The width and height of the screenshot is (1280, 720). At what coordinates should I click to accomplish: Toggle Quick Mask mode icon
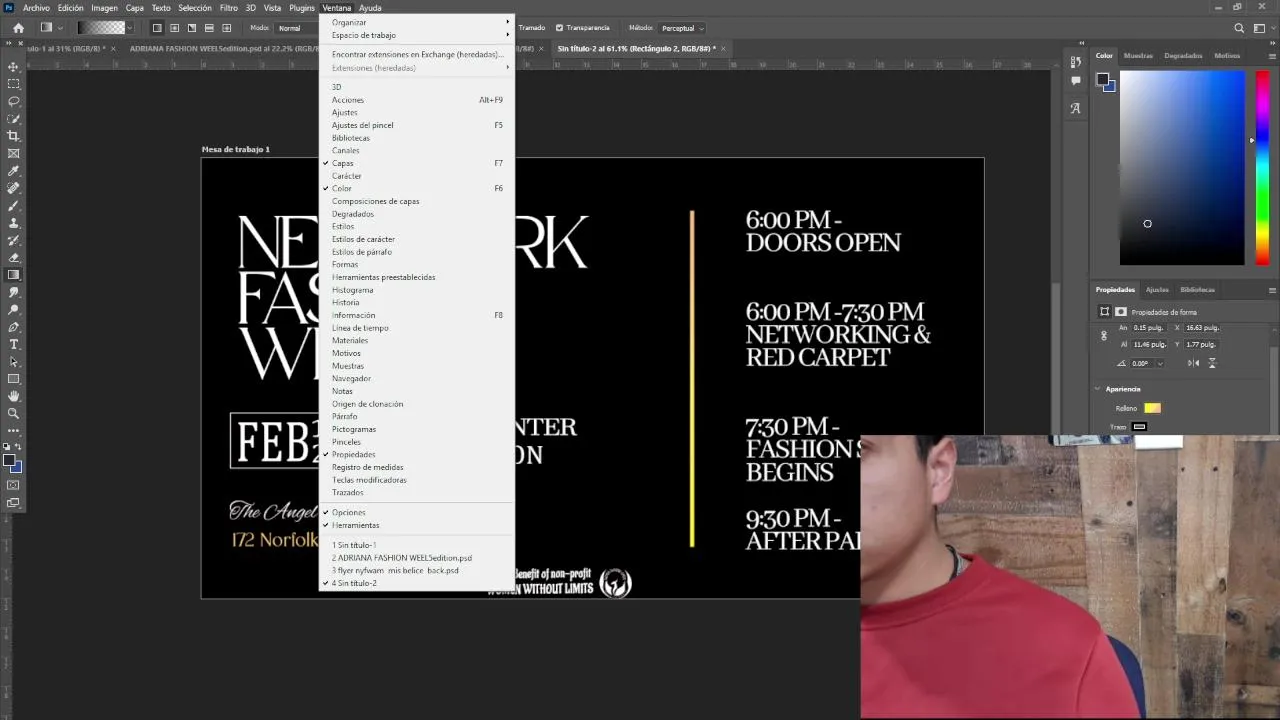coord(14,485)
